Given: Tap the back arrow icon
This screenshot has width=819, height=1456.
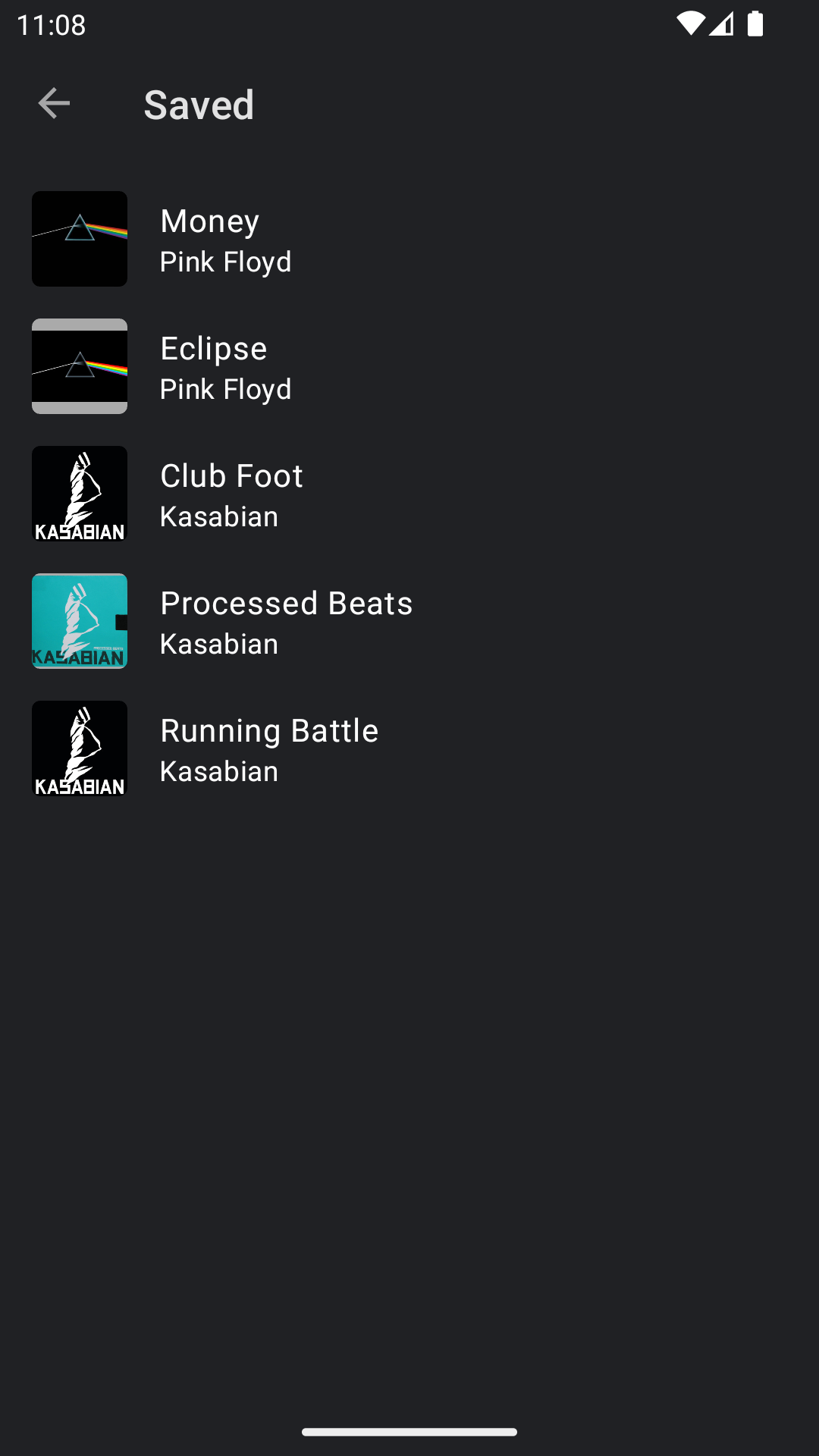Looking at the screenshot, I should 54,103.
